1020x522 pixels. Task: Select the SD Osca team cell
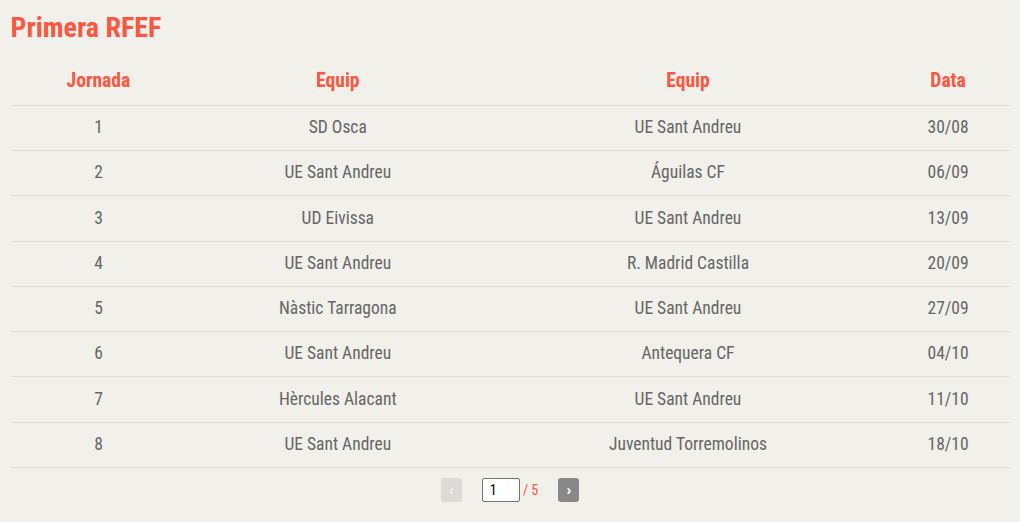[338, 126]
